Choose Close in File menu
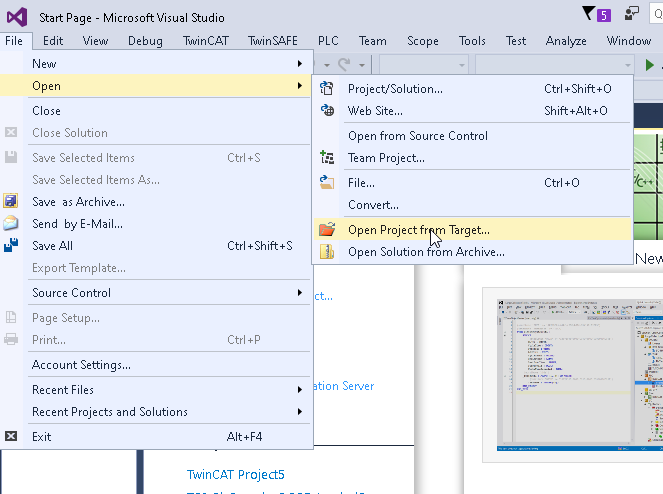The height and width of the screenshot is (494, 663). [x=155, y=110]
